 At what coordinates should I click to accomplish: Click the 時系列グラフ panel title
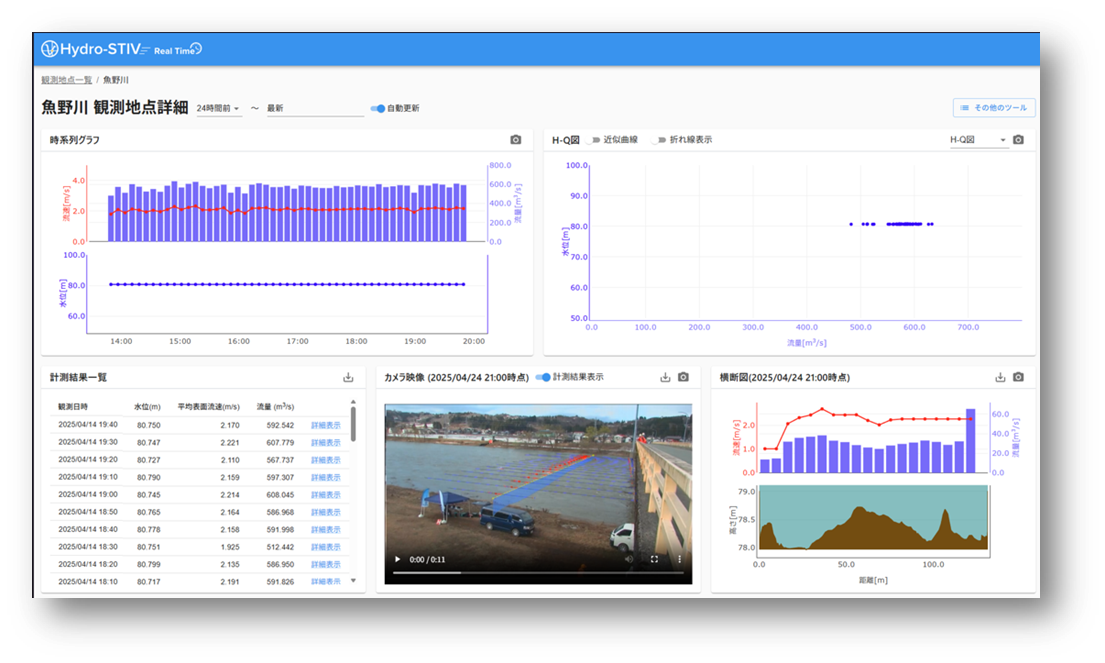(75, 140)
